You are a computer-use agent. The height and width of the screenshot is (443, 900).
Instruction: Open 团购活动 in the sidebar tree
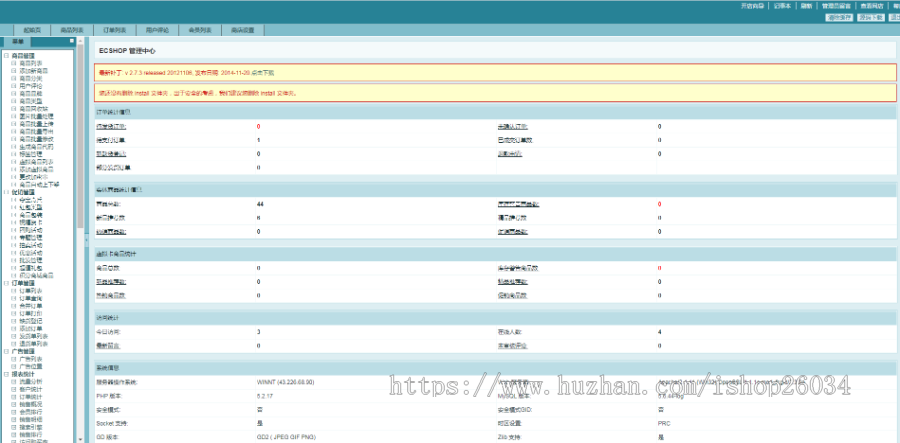(30, 230)
